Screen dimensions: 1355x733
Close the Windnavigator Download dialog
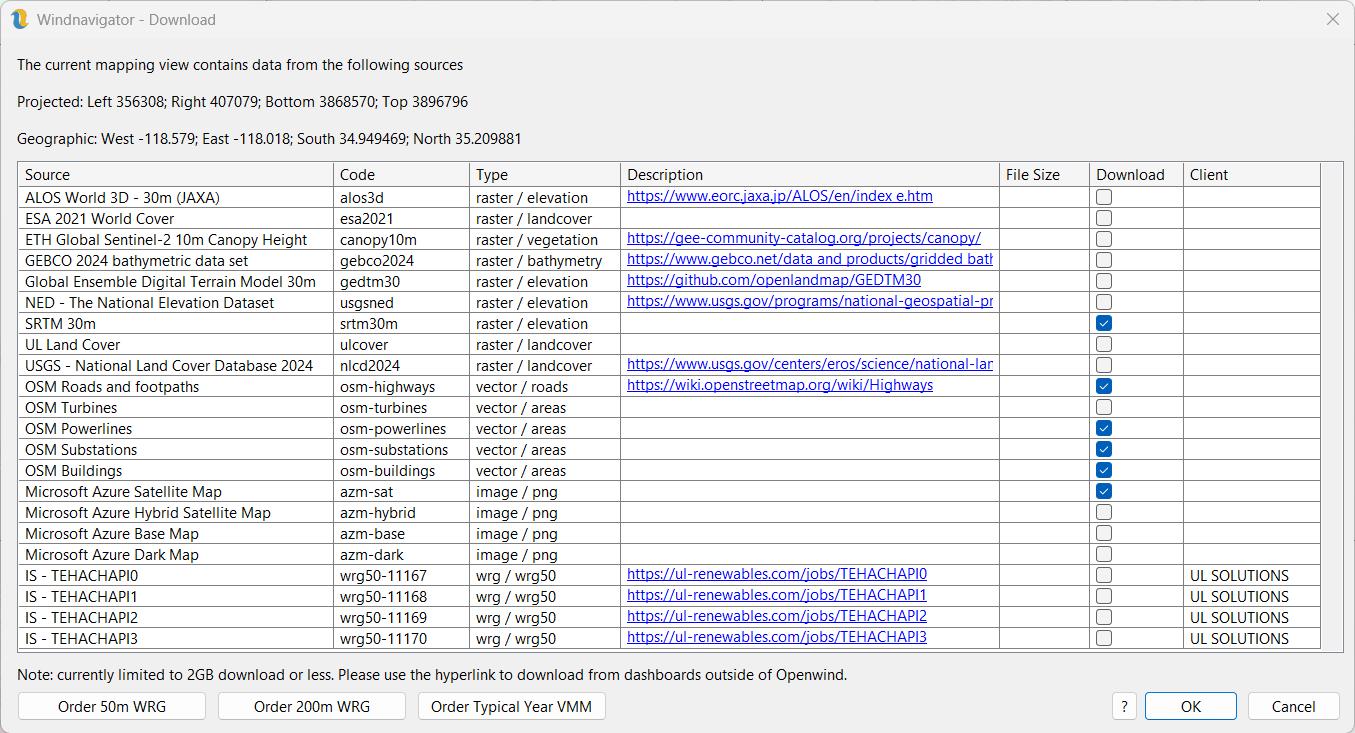coord(1332,19)
